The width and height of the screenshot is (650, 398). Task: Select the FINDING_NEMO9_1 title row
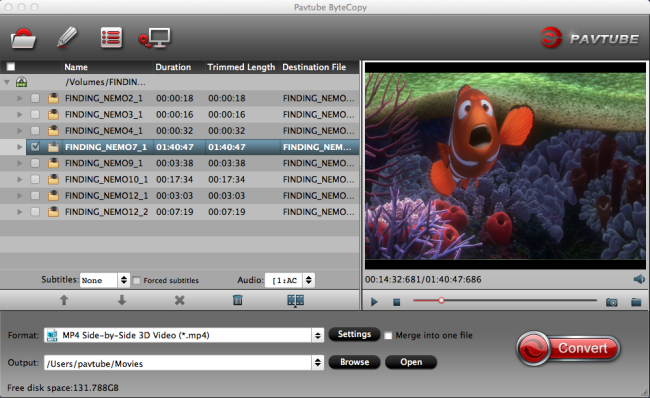click(179, 163)
